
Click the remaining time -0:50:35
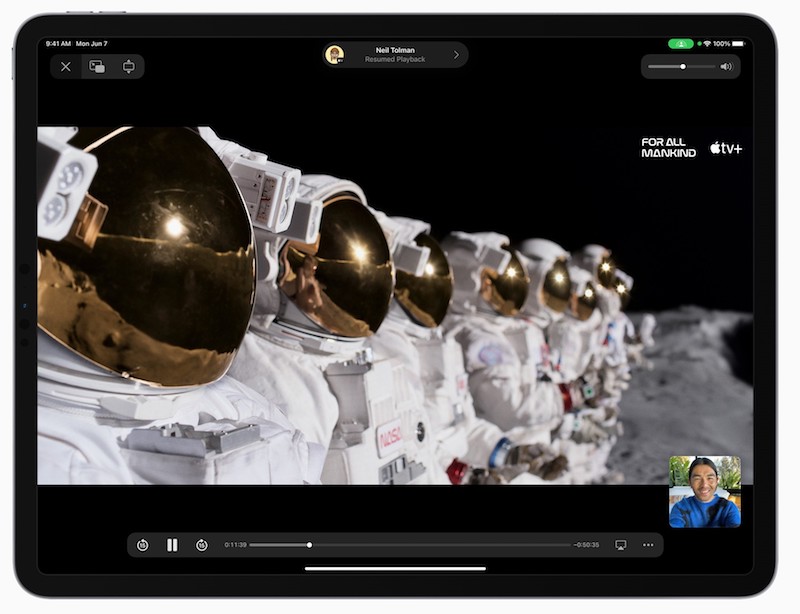(586, 545)
